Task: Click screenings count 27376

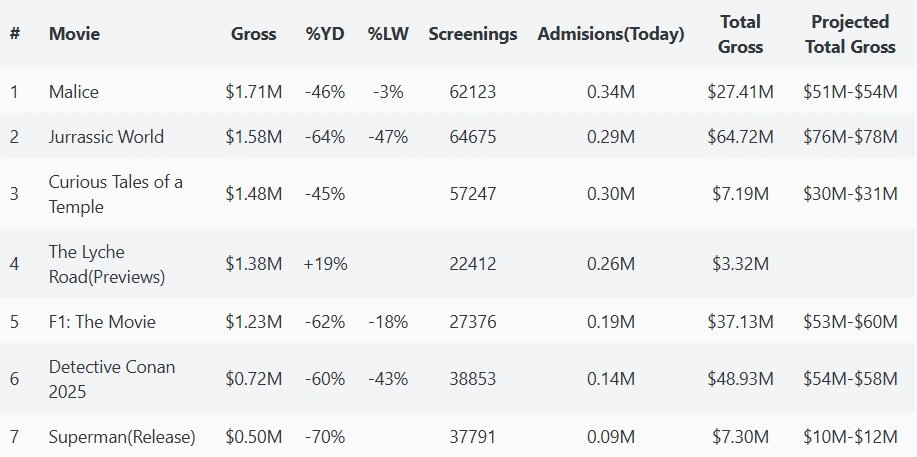Action: click(x=473, y=322)
